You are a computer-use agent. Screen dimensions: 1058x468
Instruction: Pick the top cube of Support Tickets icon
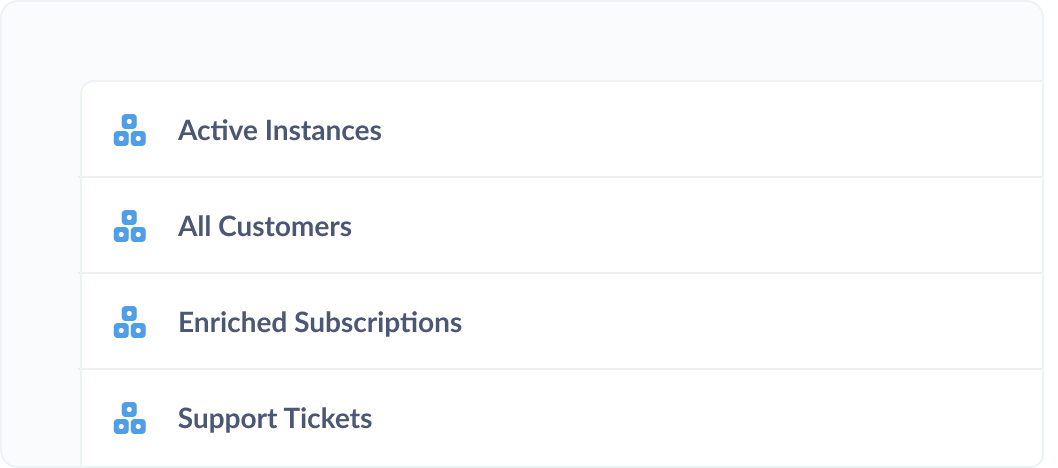pyautogui.click(x=130, y=409)
